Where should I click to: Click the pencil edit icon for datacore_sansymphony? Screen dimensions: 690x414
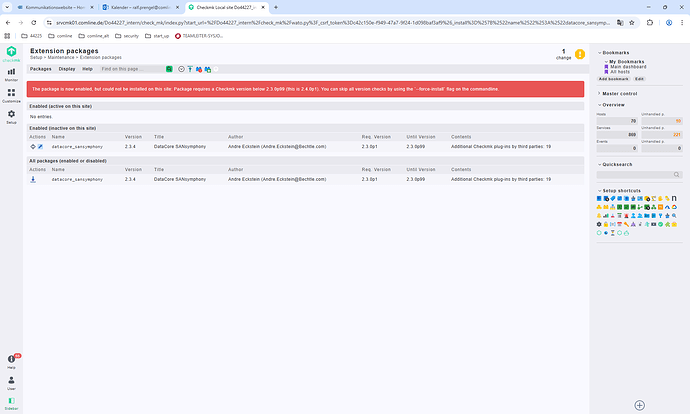click(40, 147)
